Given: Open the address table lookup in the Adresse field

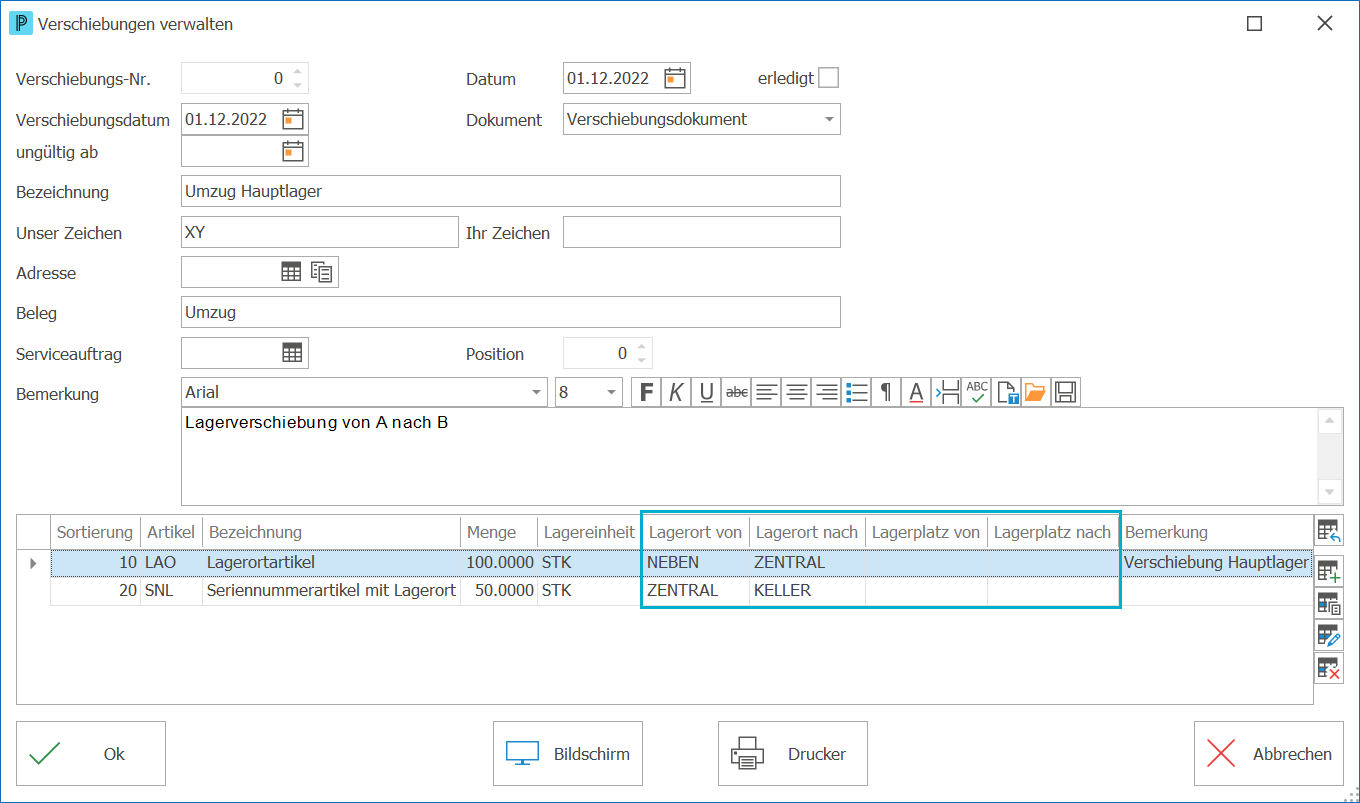Looking at the screenshot, I should click(291, 272).
